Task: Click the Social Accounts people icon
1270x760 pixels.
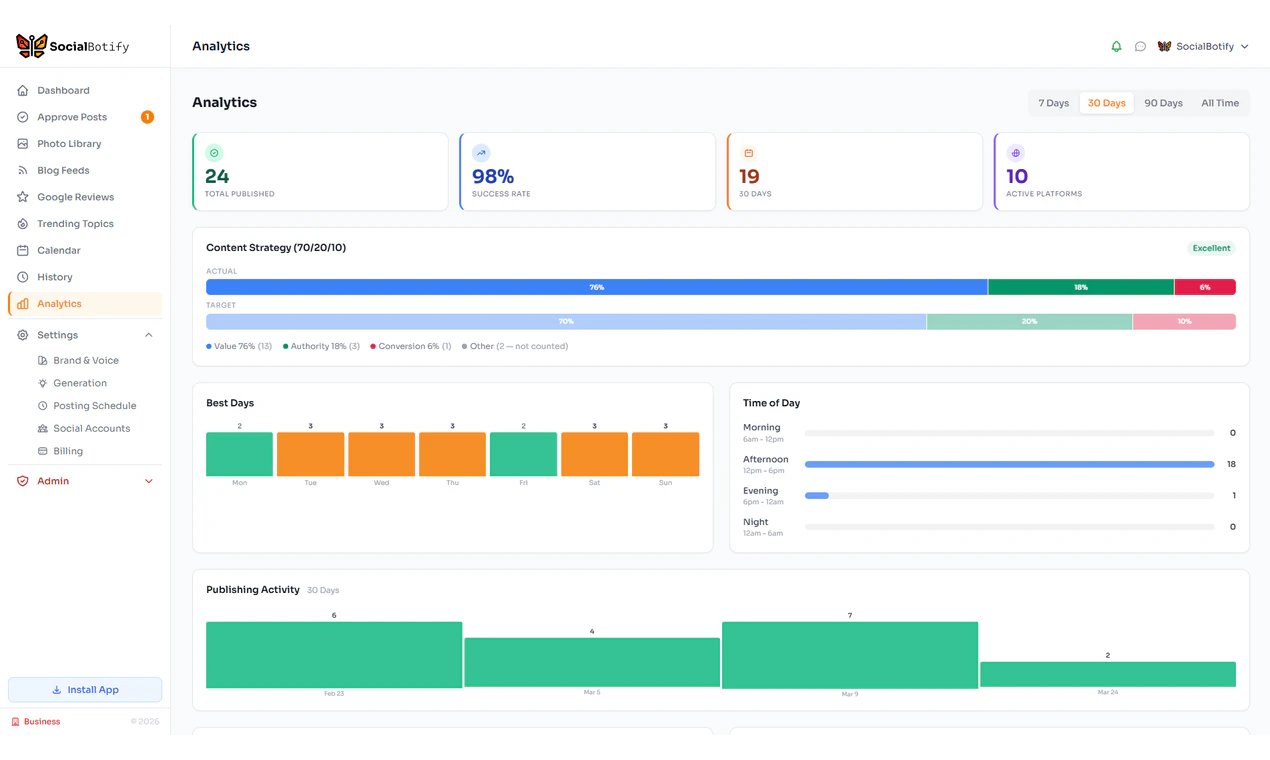Action: (x=42, y=428)
